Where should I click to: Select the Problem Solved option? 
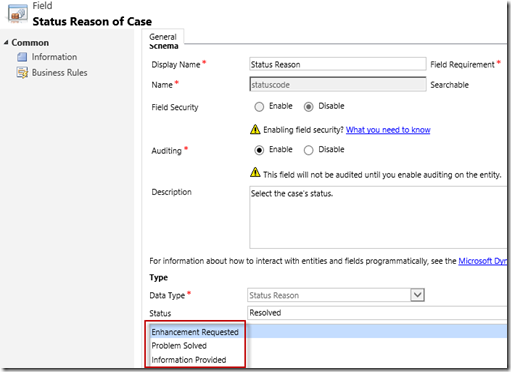(x=179, y=346)
